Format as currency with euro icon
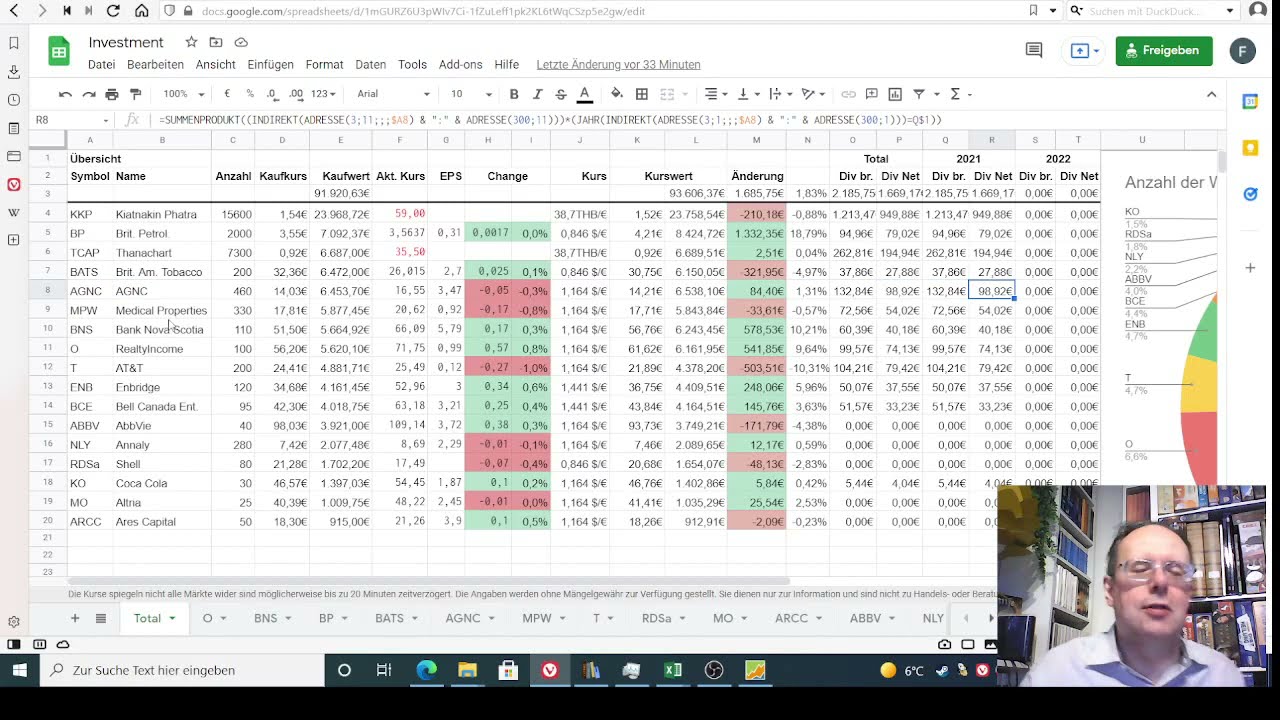Screen dimensions: 1280x720 [227, 94]
